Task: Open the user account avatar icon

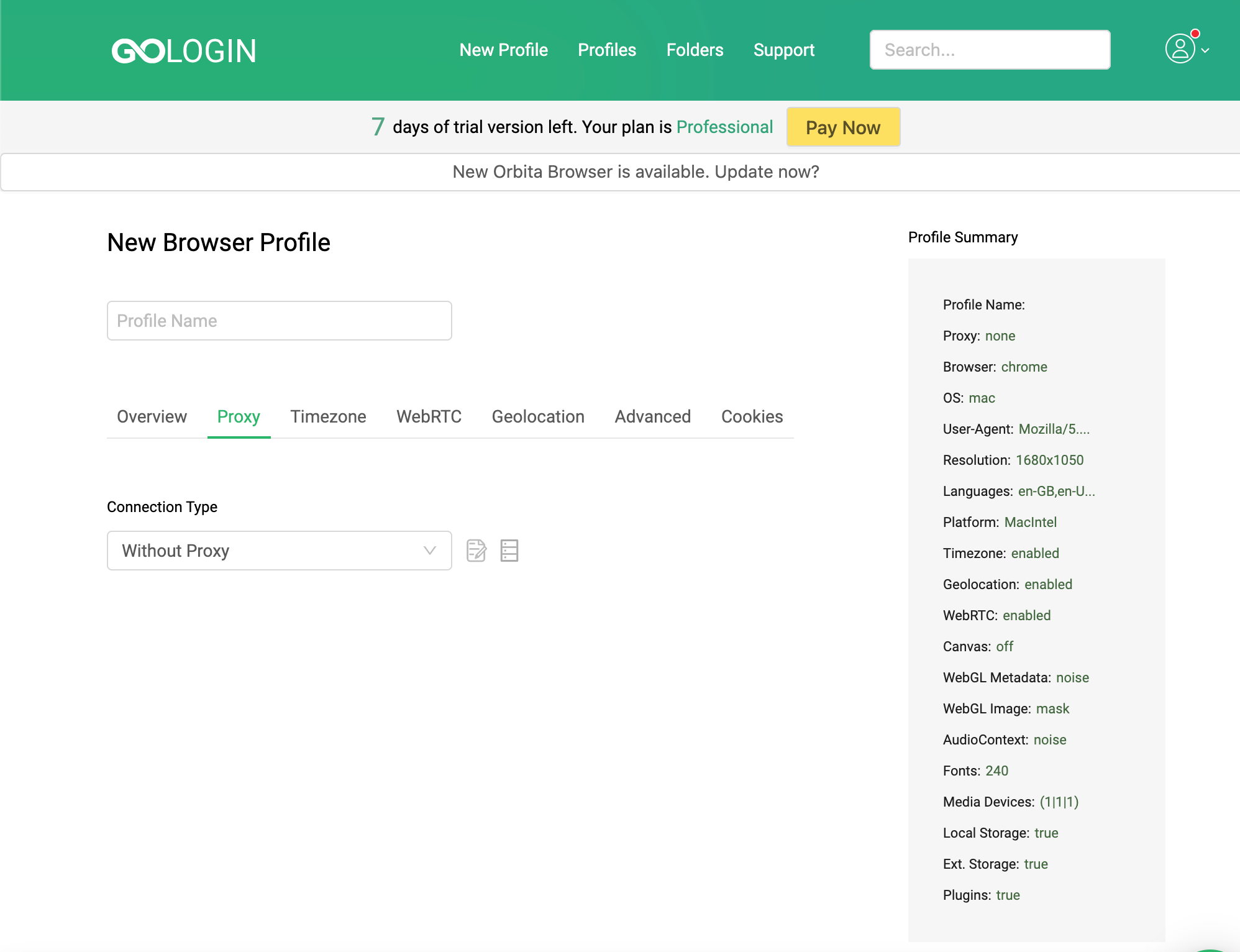Action: coord(1180,49)
